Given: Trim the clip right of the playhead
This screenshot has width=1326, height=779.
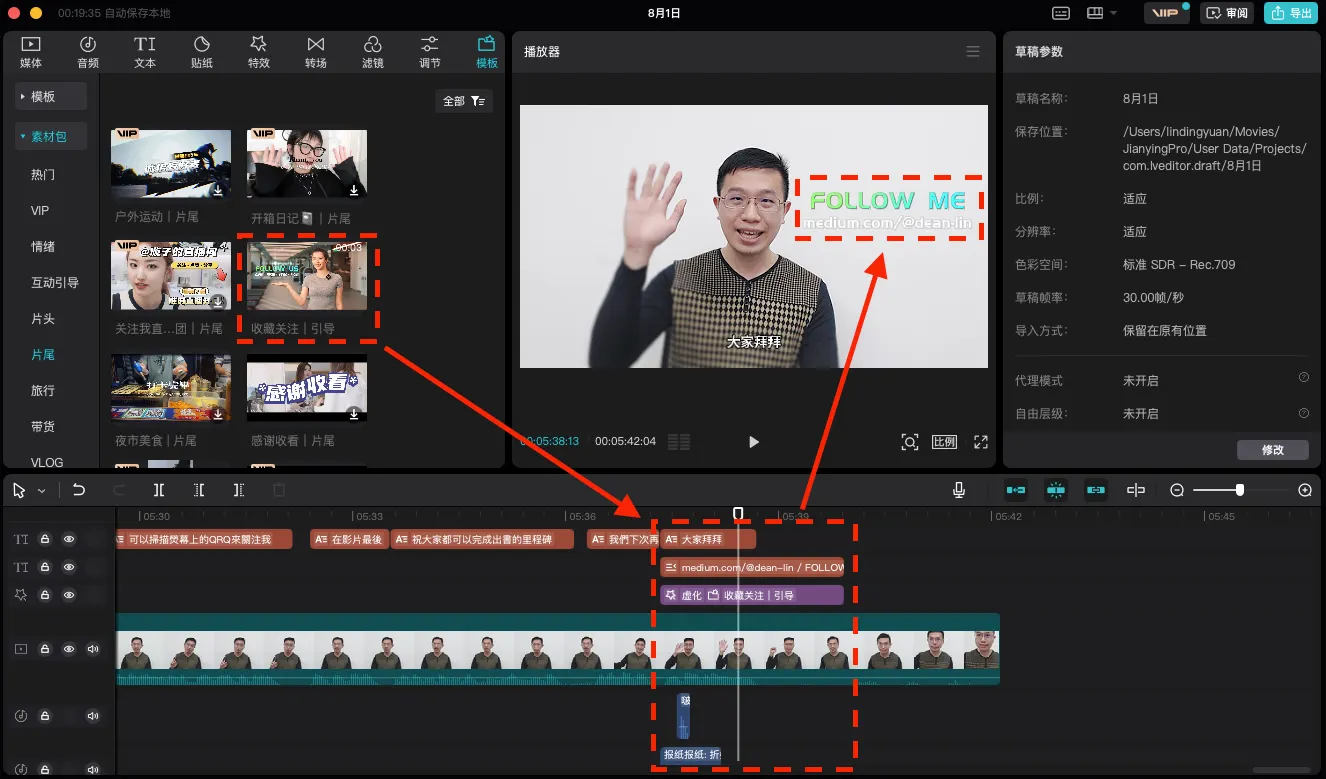Looking at the screenshot, I should tap(238, 490).
